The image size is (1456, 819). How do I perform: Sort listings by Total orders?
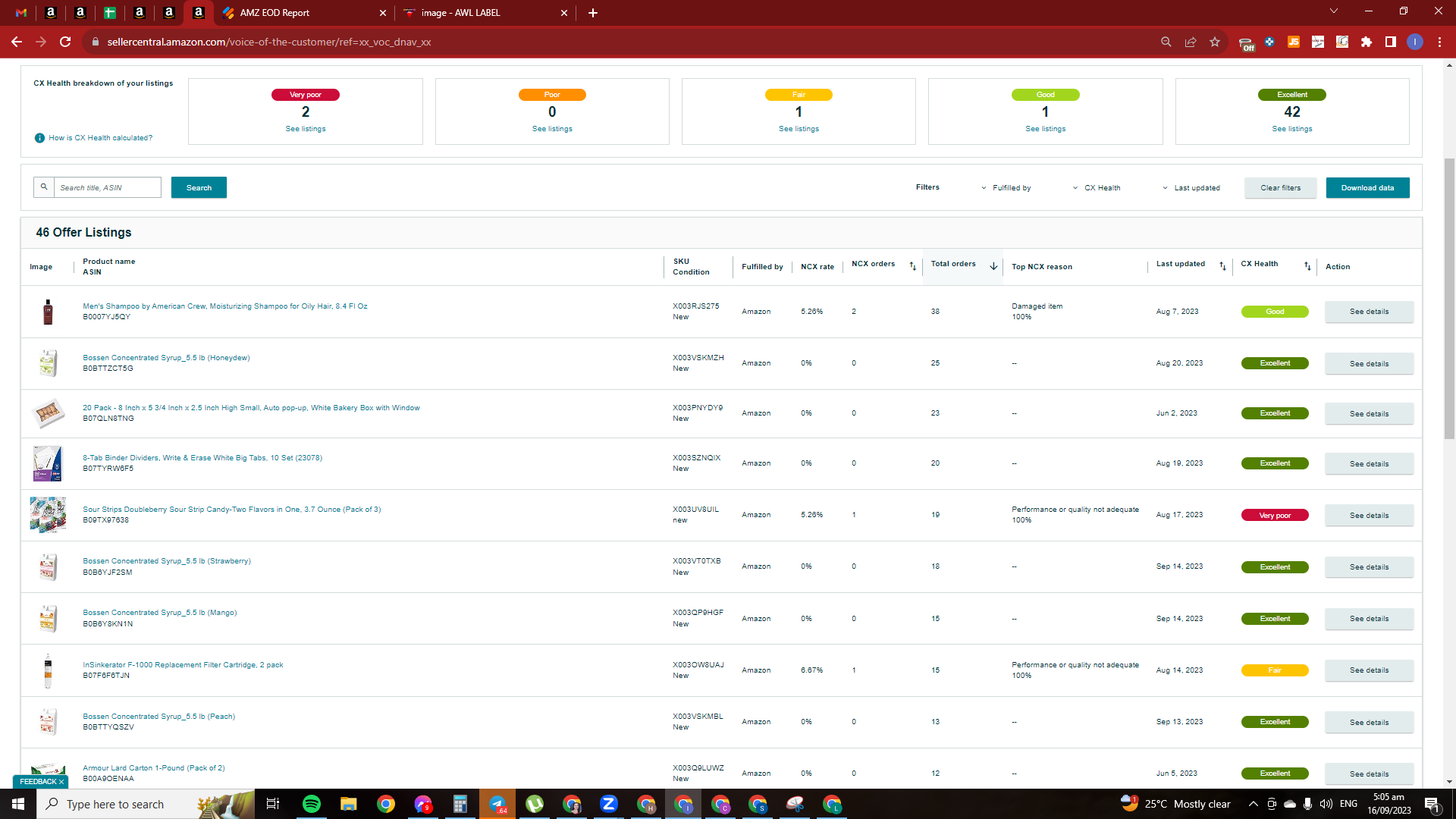pyautogui.click(x=993, y=266)
